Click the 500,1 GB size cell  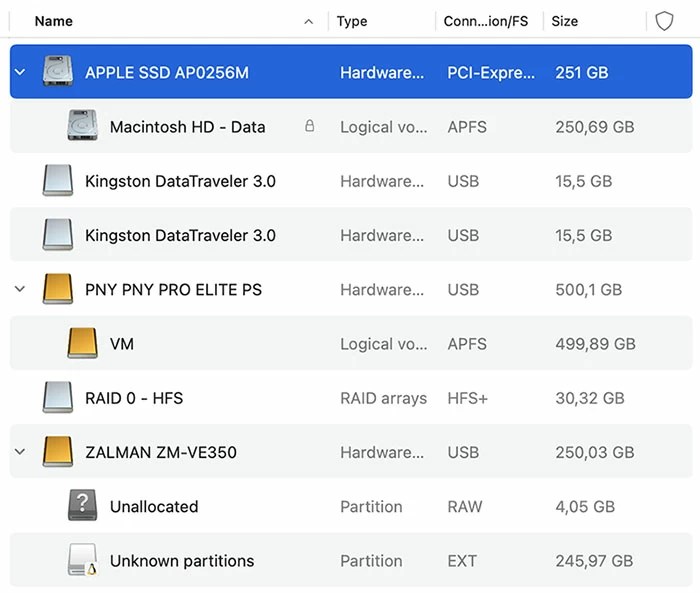pyautogui.click(x=588, y=289)
